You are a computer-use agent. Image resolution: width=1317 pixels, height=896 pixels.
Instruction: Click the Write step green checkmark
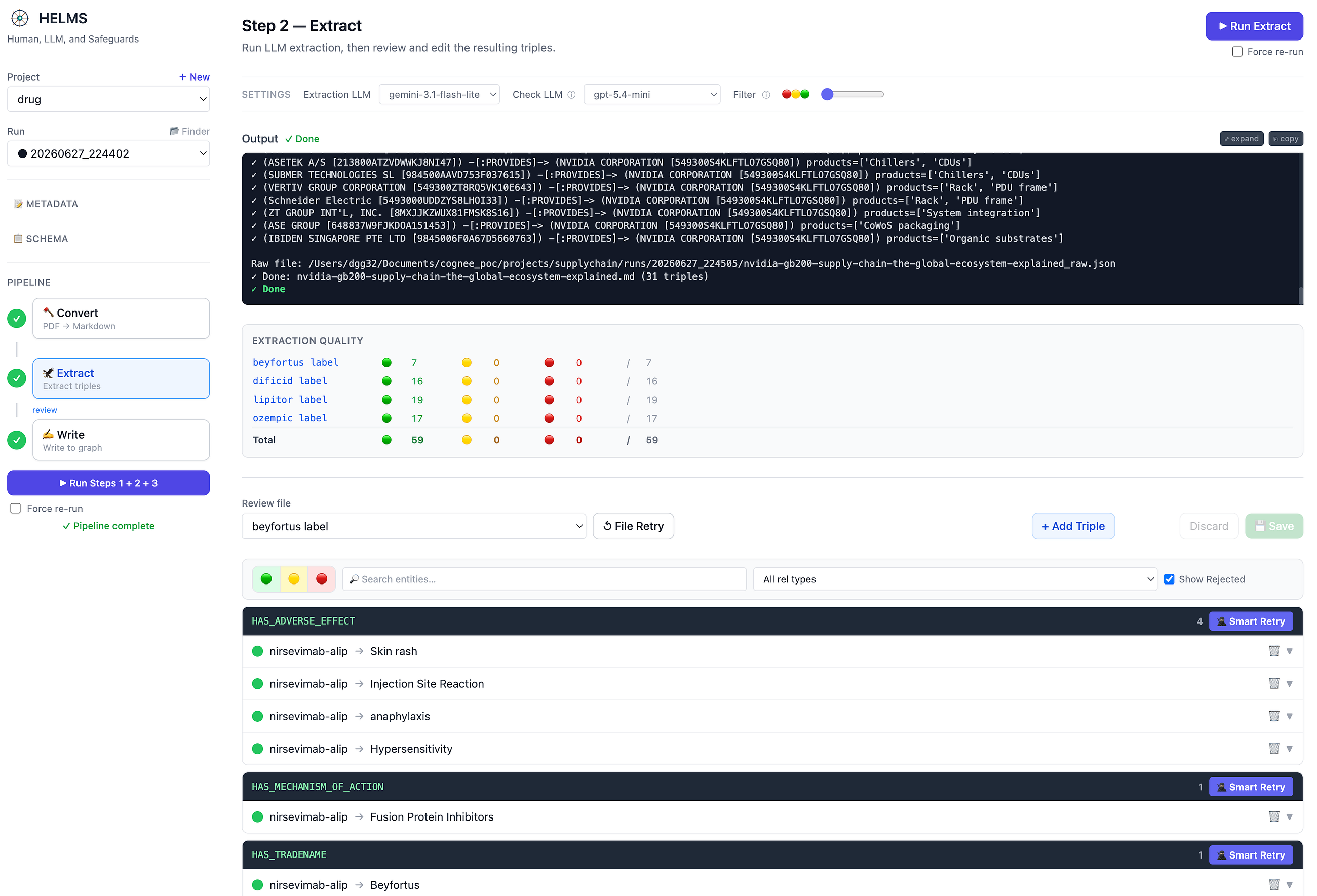click(16, 440)
